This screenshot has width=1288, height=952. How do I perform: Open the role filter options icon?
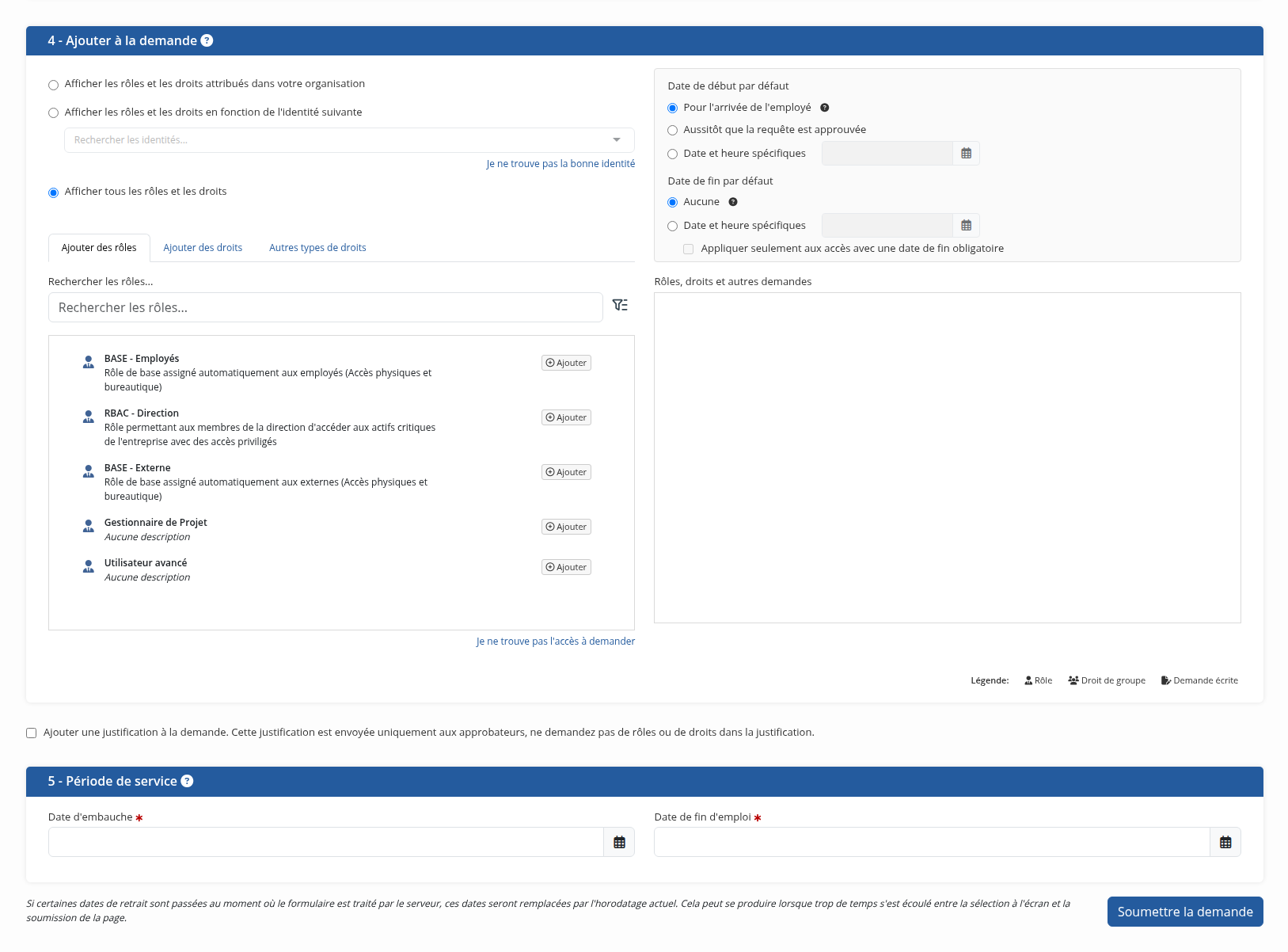(x=620, y=305)
